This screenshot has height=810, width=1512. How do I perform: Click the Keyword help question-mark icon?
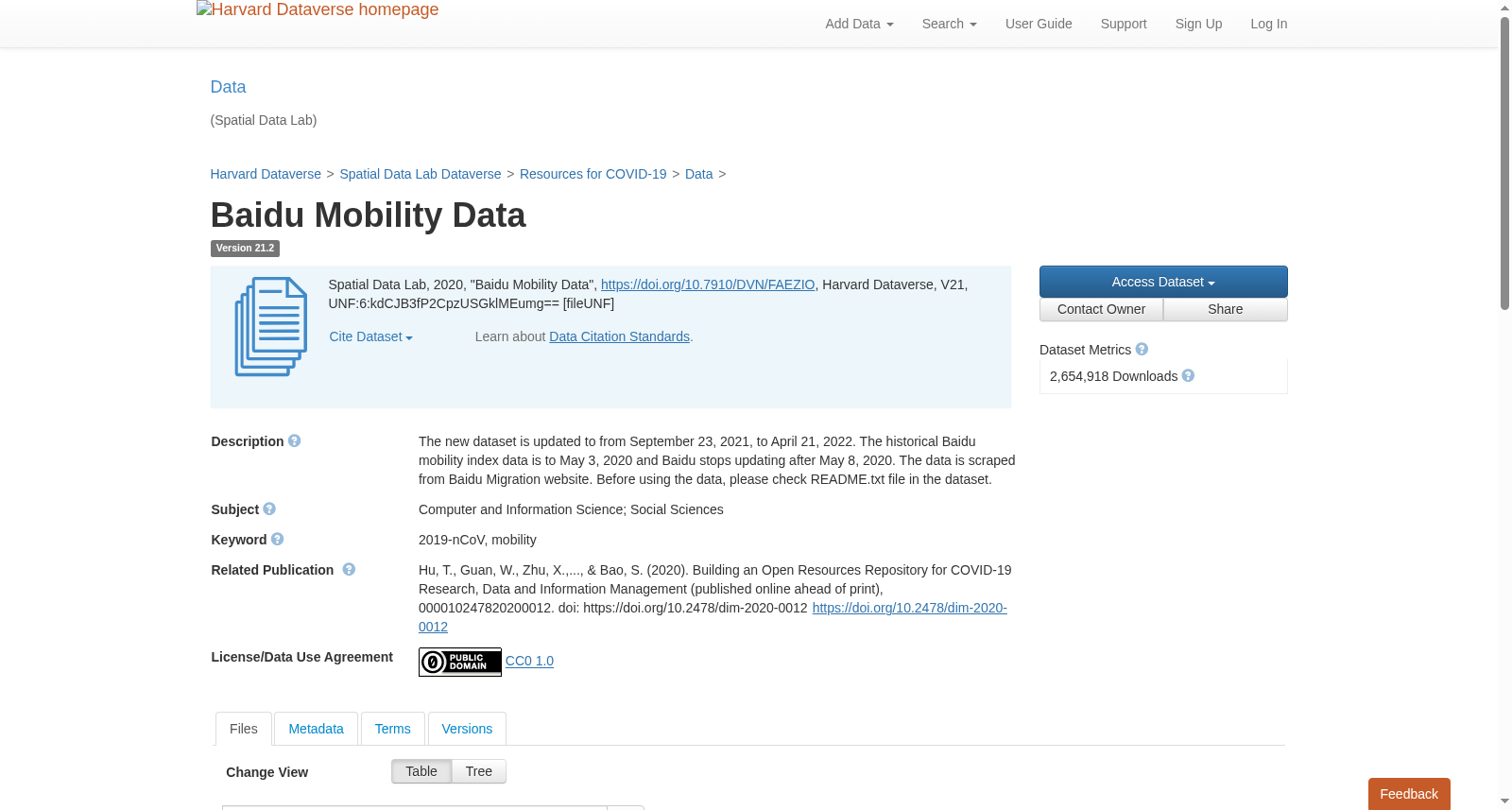pyautogui.click(x=278, y=540)
